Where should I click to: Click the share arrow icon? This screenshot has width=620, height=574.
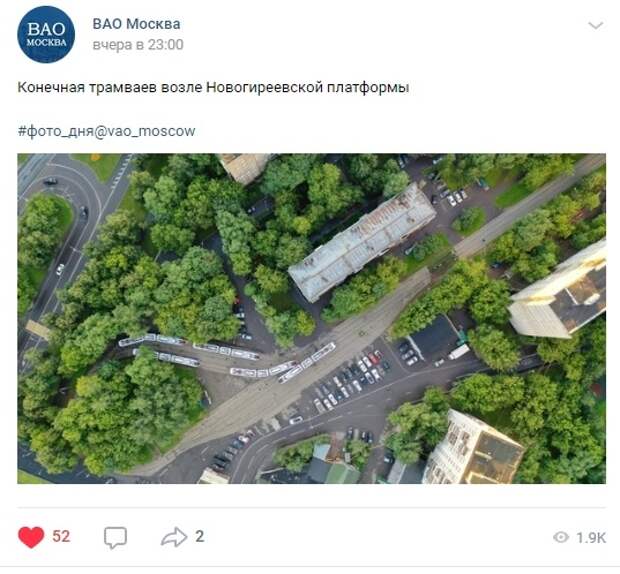[x=174, y=537]
